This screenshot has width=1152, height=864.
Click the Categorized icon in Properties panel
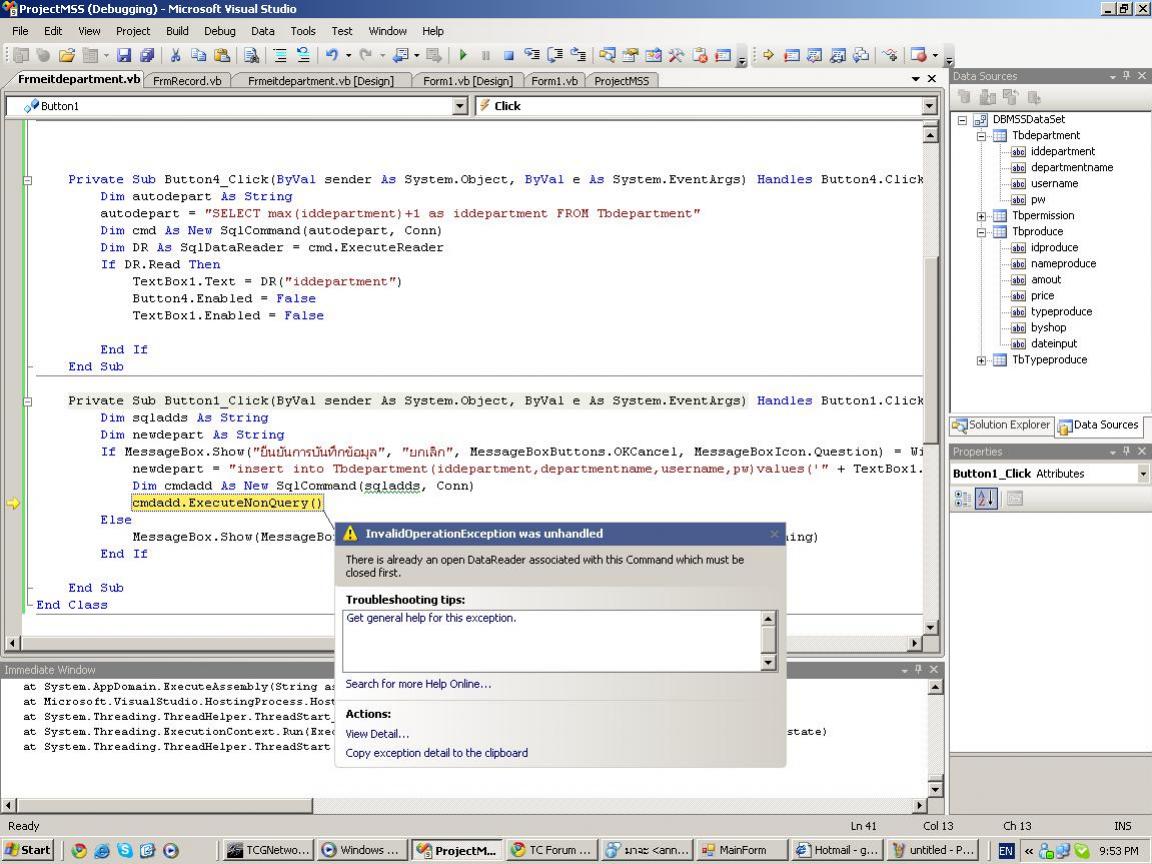(962, 499)
